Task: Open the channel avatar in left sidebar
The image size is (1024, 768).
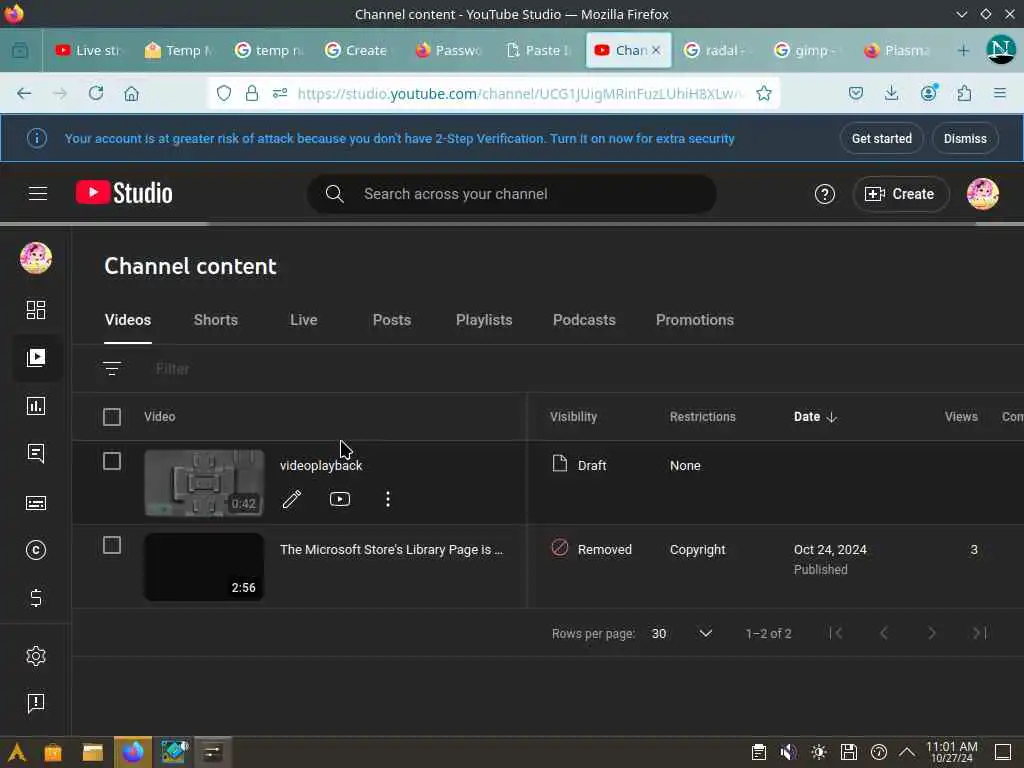Action: pos(36,257)
